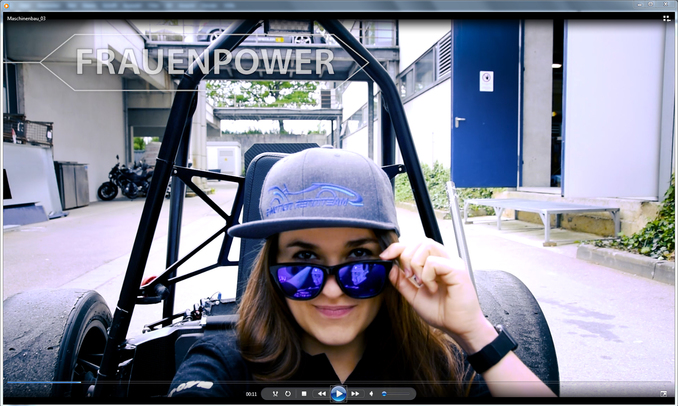Stop the video playback

[304, 394]
